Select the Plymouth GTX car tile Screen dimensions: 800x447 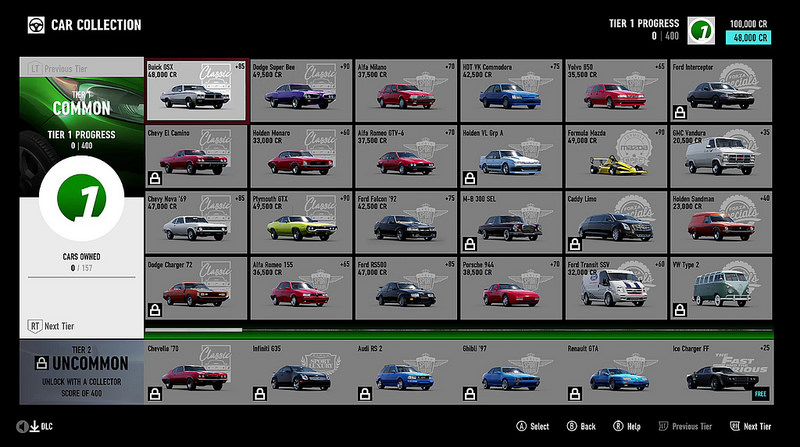coord(301,222)
